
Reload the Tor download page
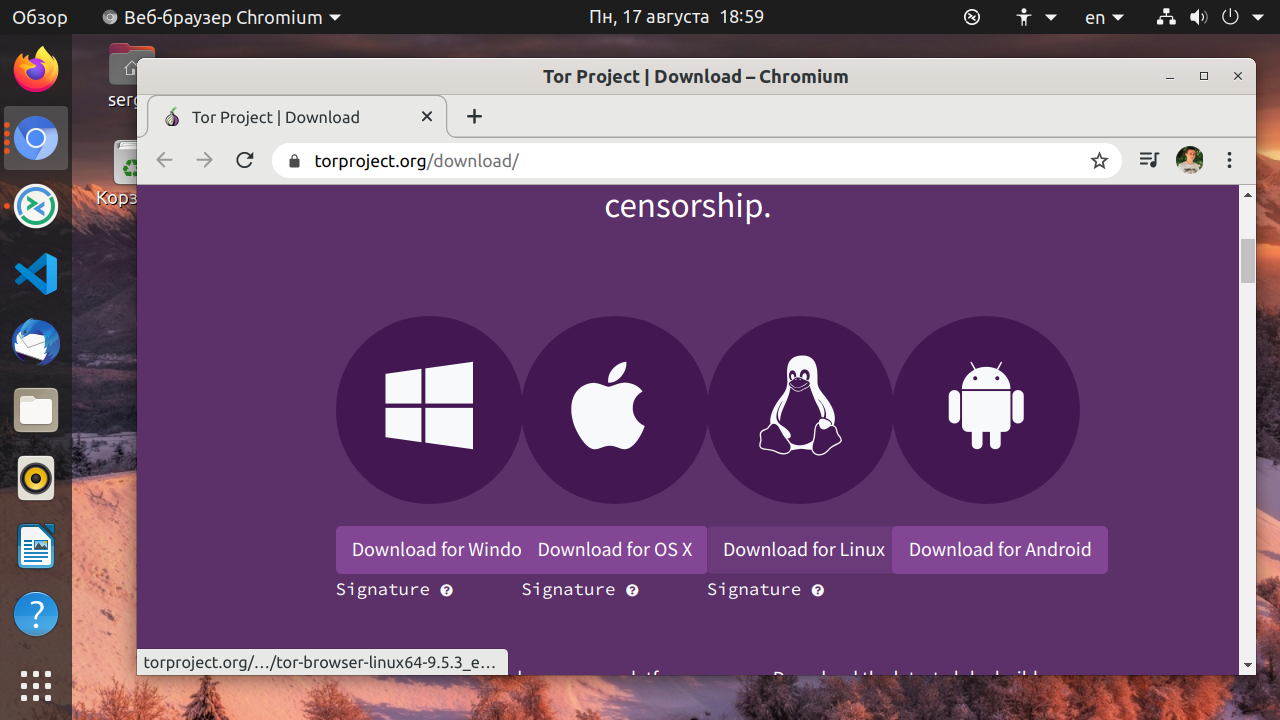tap(245, 160)
